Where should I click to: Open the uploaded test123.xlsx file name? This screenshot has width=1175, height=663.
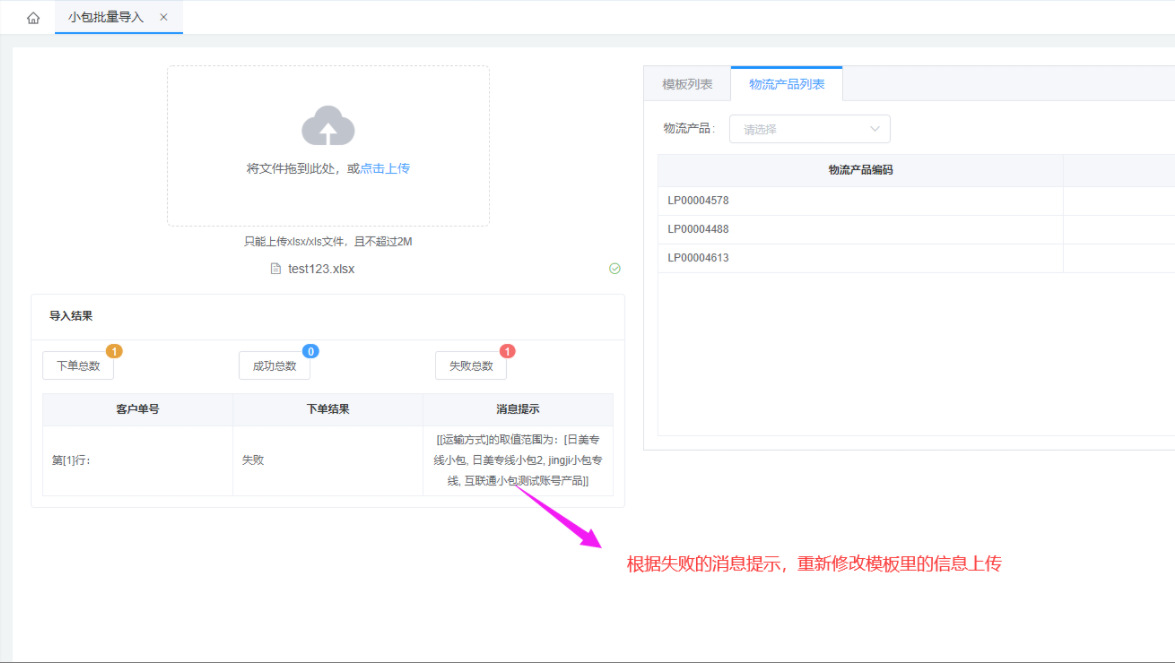[x=321, y=269]
